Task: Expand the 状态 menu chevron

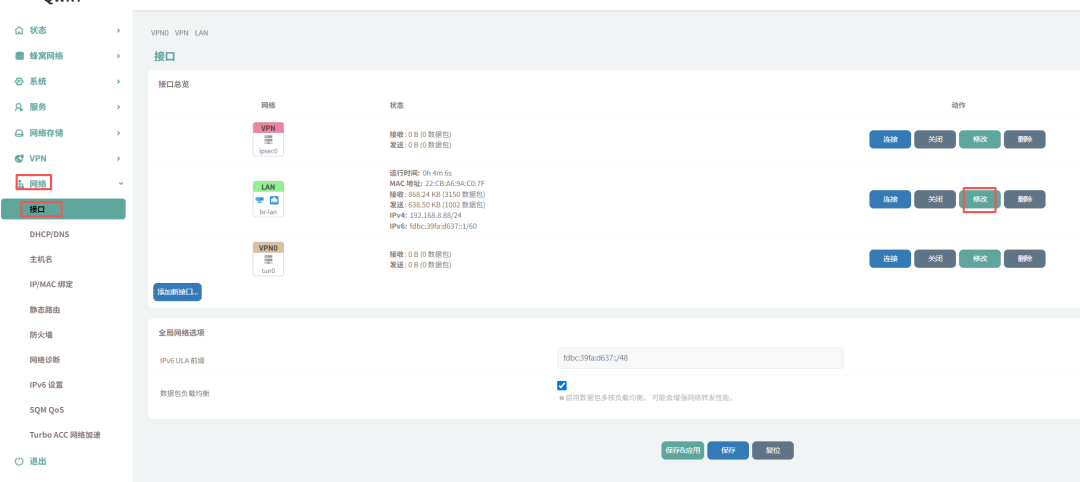Action: pos(119,31)
